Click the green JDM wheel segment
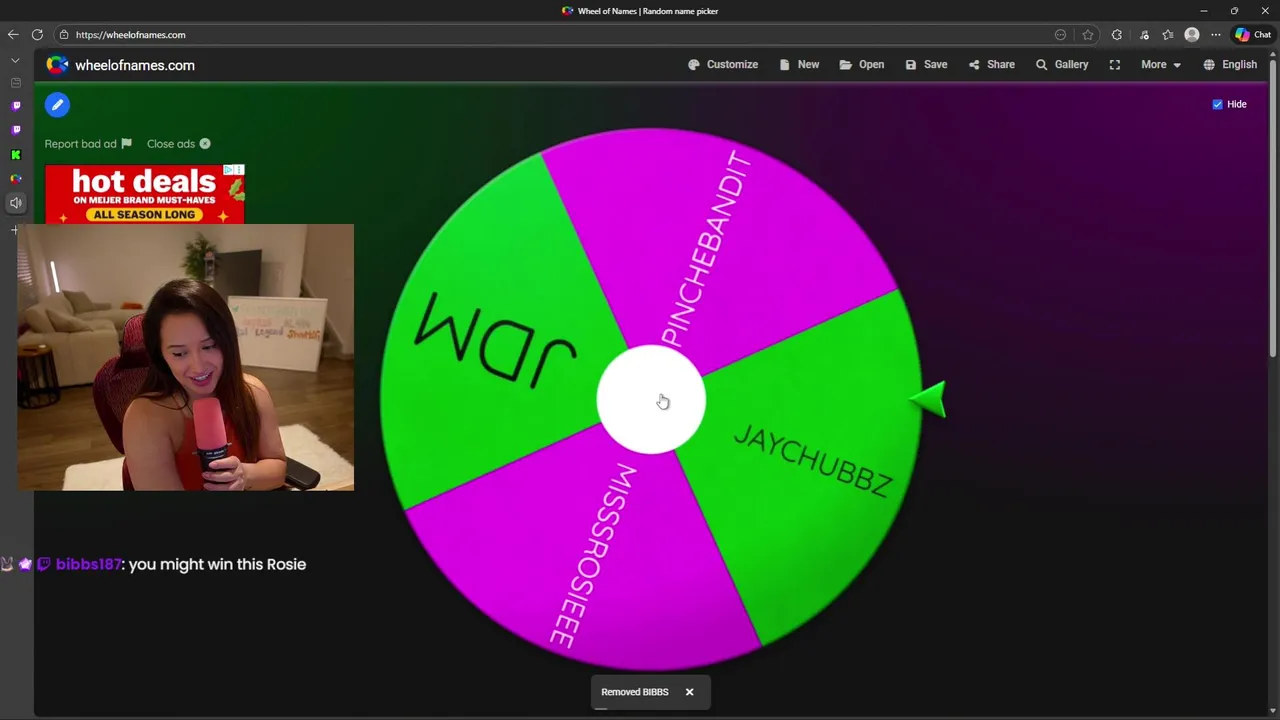This screenshot has width=1280, height=720. (x=495, y=340)
